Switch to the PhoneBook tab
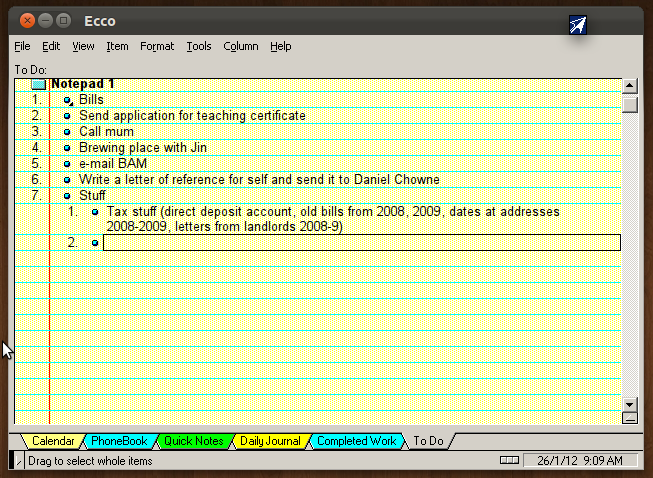Viewport: 653px width, 478px height. pyautogui.click(x=119, y=441)
